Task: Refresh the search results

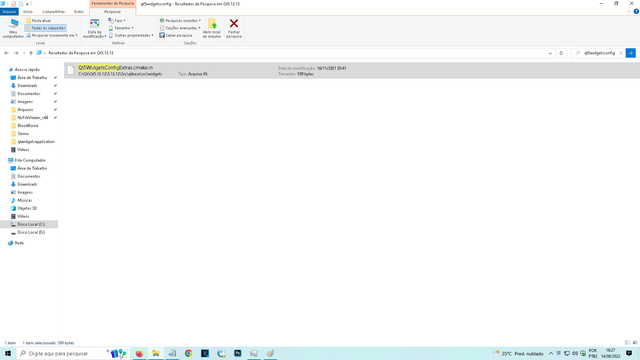Action: point(561,53)
